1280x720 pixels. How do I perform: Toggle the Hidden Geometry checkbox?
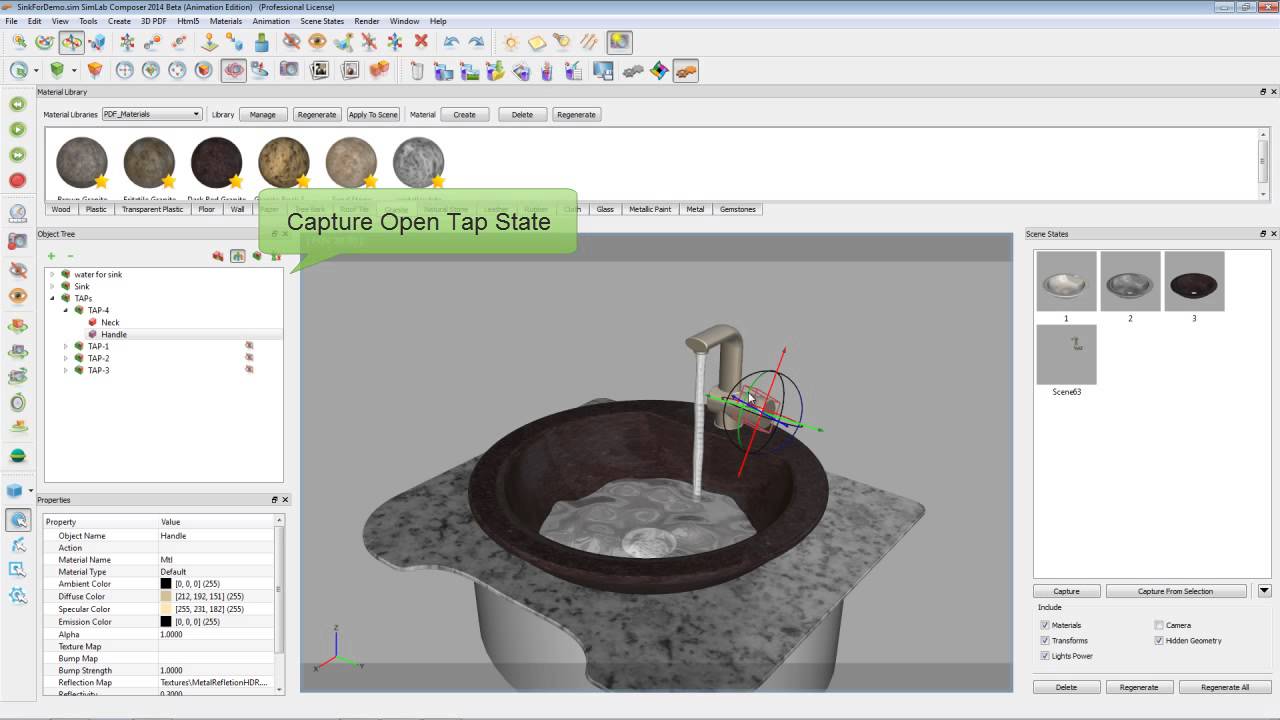tap(1159, 641)
